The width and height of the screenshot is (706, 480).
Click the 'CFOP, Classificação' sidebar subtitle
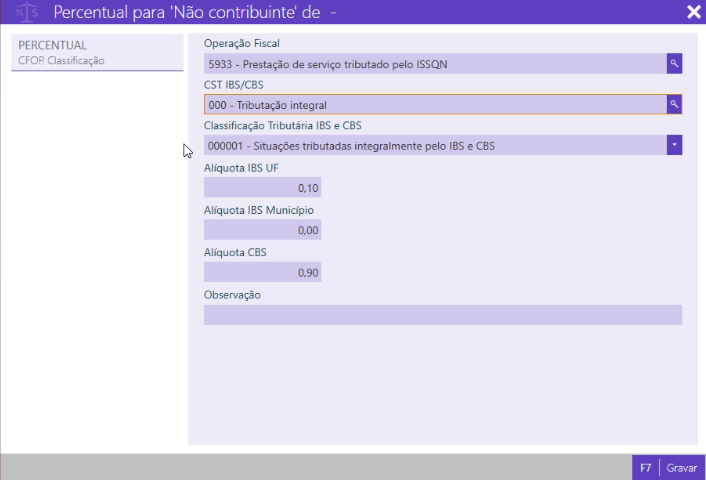click(61, 61)
